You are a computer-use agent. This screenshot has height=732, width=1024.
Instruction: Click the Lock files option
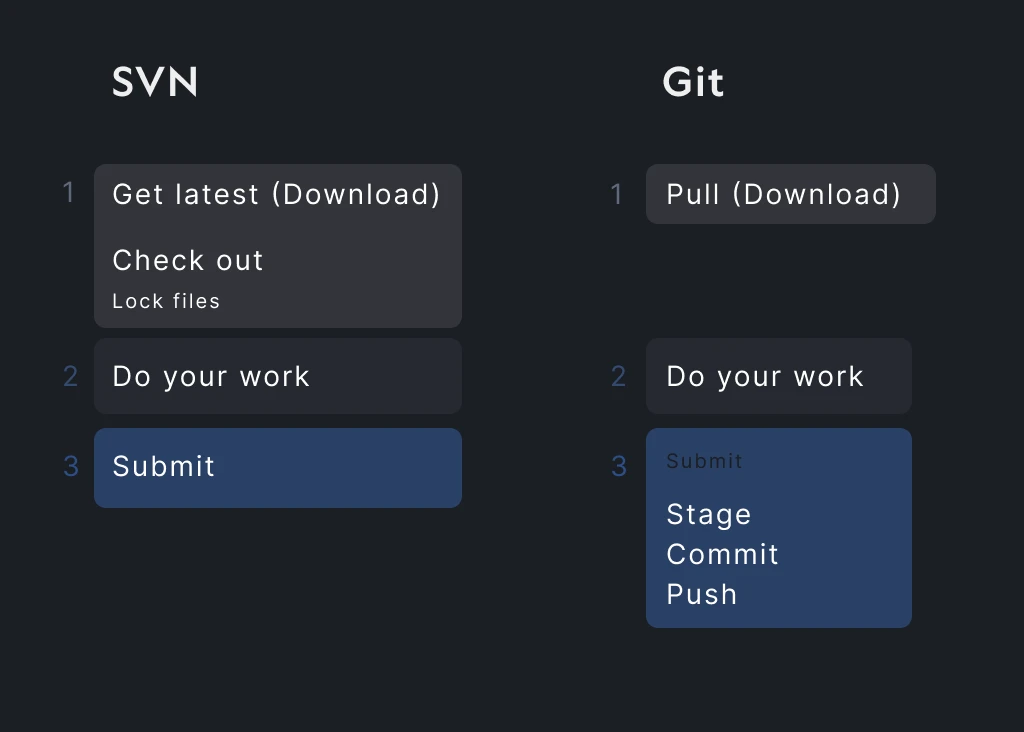tap(166, 300)
